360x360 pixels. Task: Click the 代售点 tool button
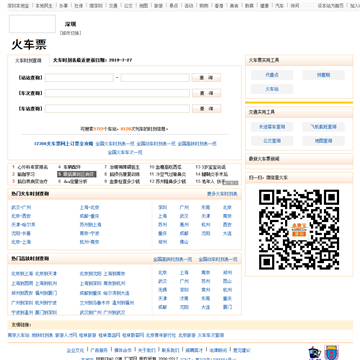point(272,75)
